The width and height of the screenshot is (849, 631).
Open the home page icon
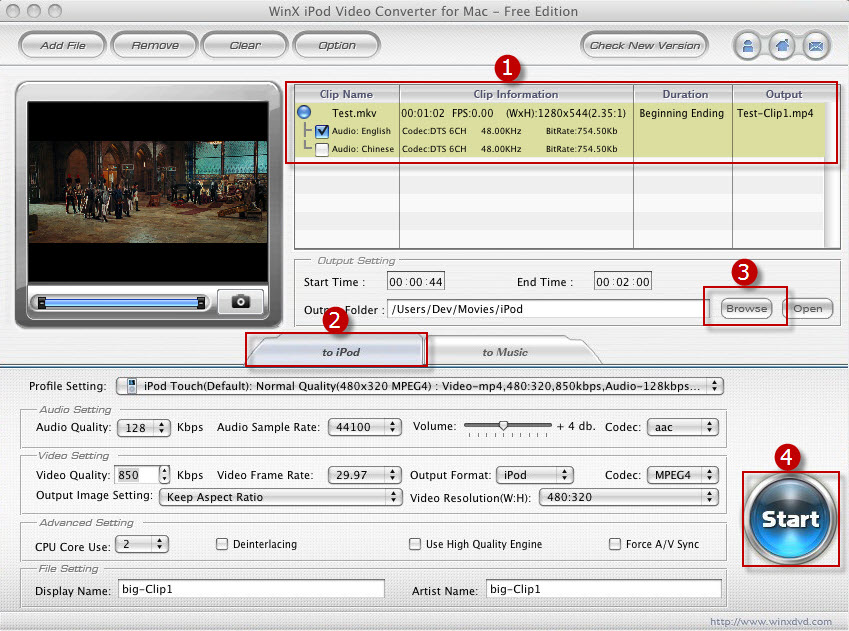click(x=782, y=46)
